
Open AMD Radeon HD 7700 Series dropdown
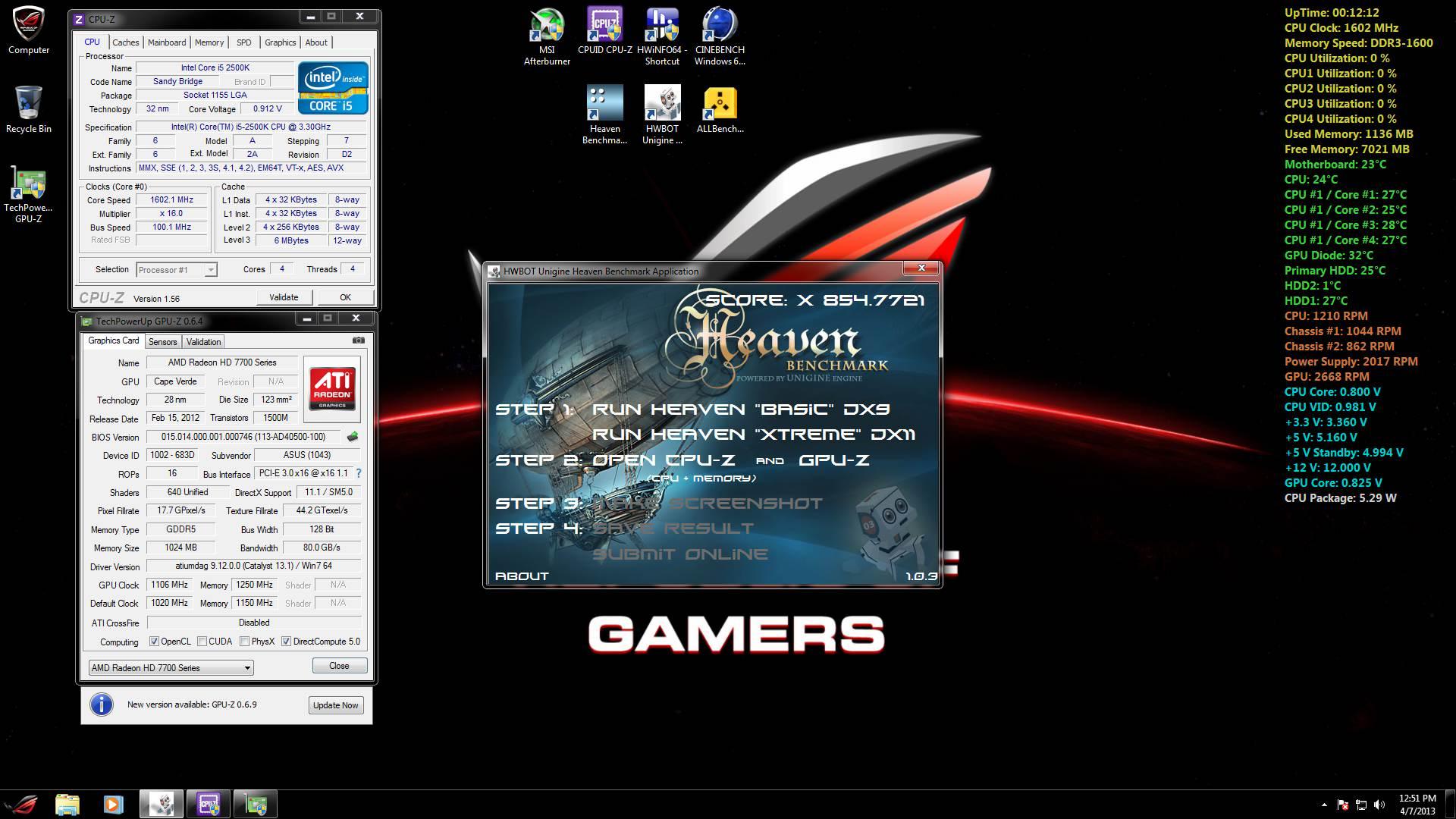(171, 668)
